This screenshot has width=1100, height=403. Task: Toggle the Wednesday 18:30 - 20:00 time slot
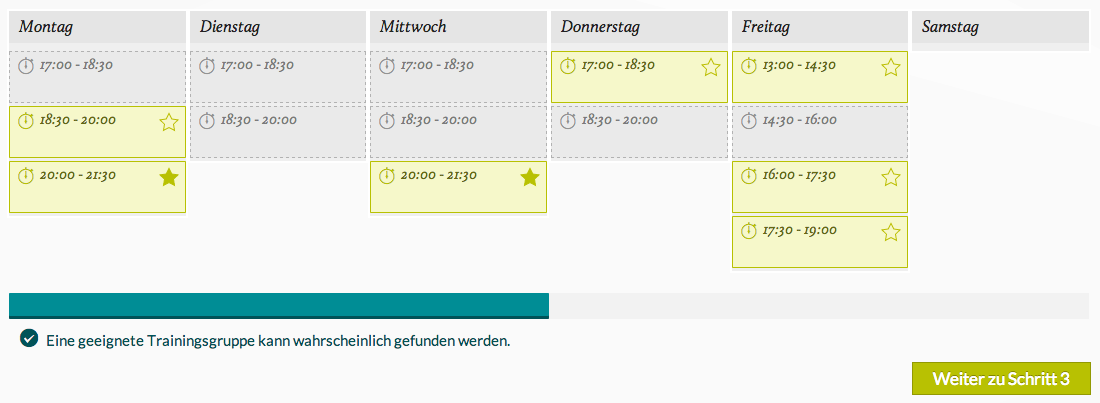459,132
